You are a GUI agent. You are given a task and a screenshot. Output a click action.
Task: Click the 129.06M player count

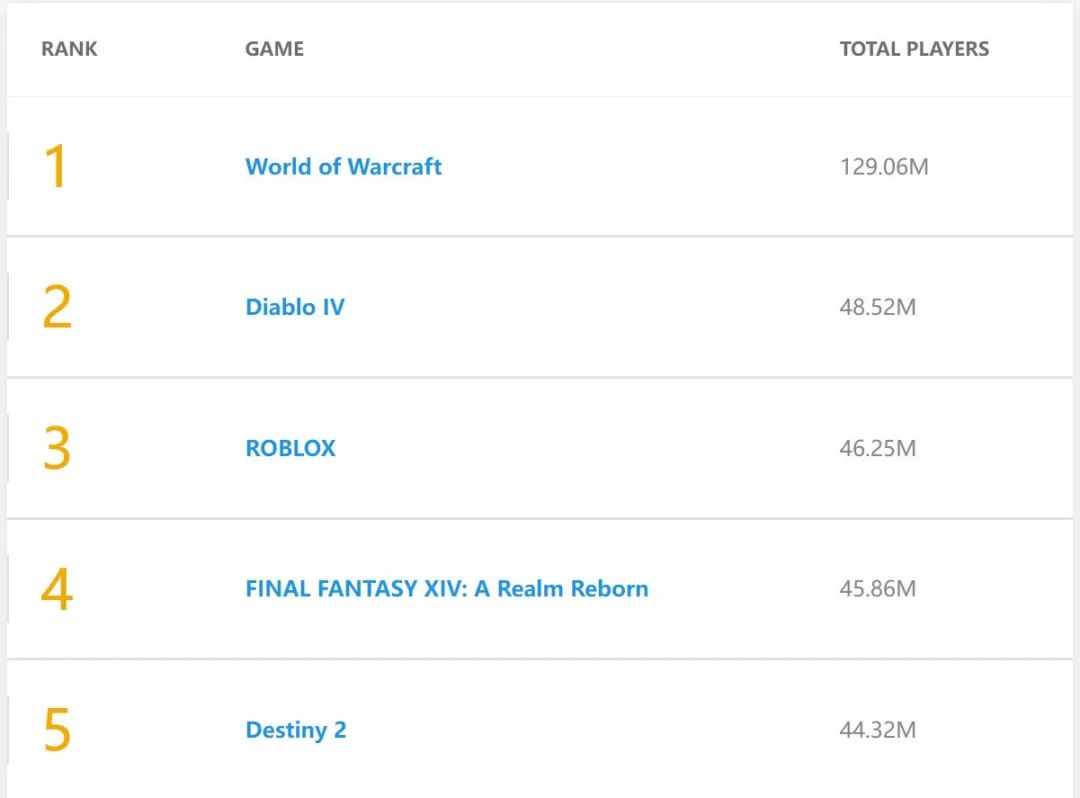884,167
